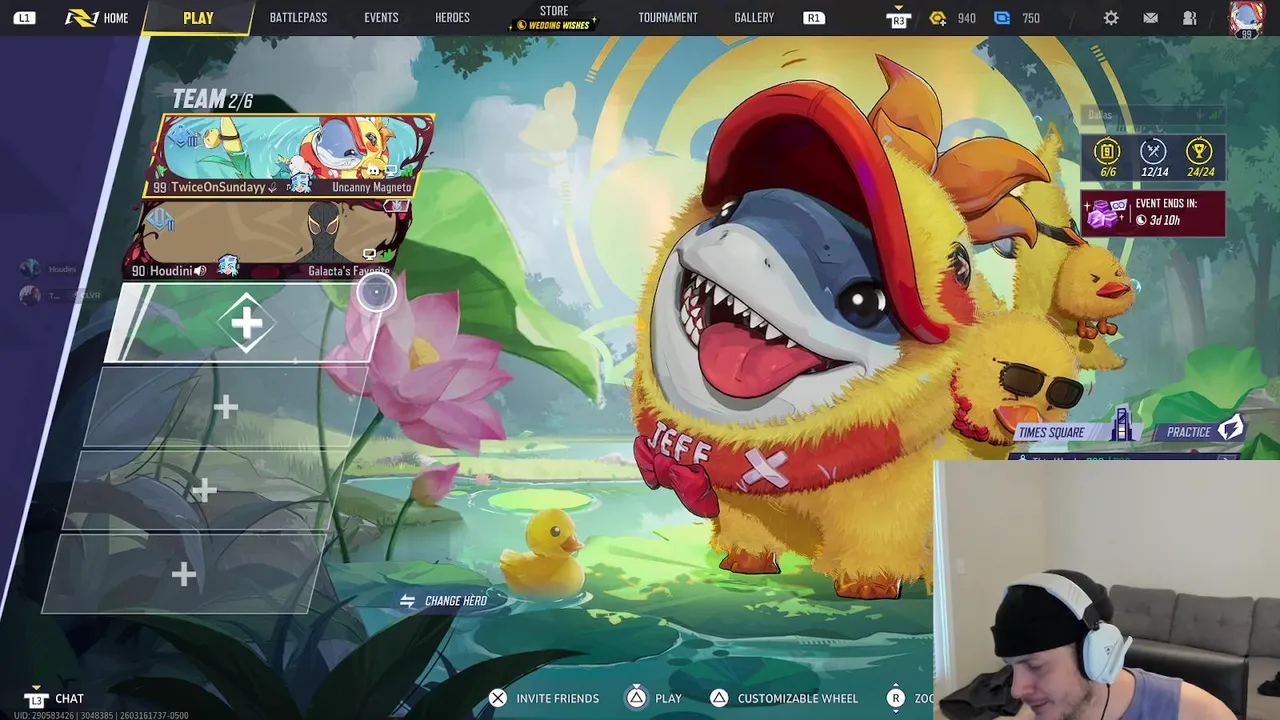Open the Battlepass tab
This screenshot has height=720, width=1280.
(x=298, y=18)
